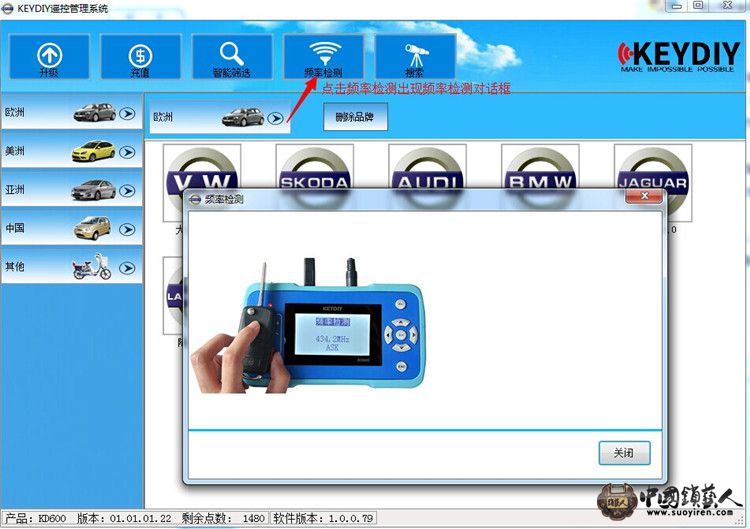Click the yellow car image in 美洲 row
This screenshot has width=750, height=529.
[94, 151]
